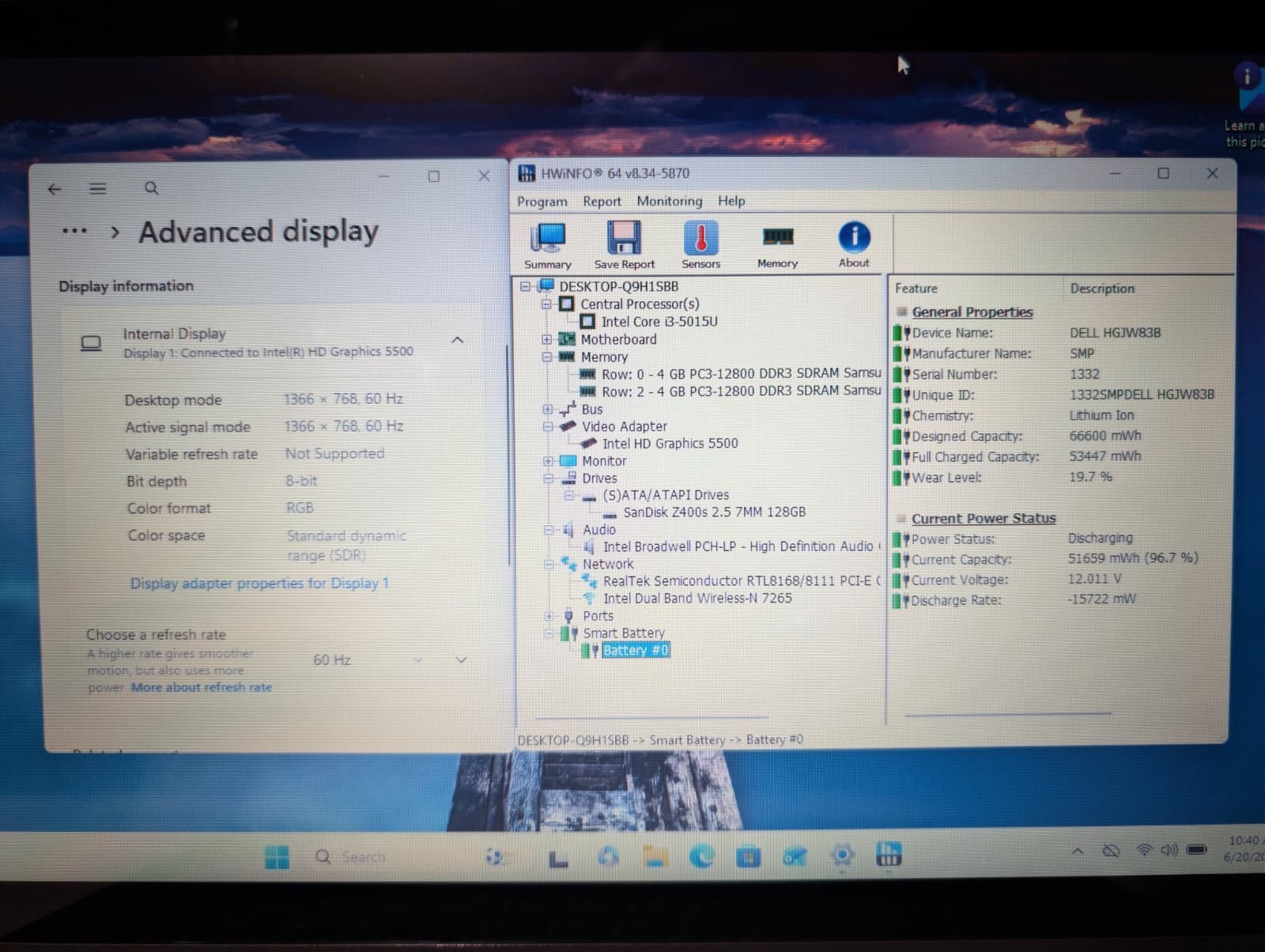This screenshot has width=1265, height=952.
Task: Select SanDisk Z400s 2.5 7MM 128GB drive
Action: (715, 512)
